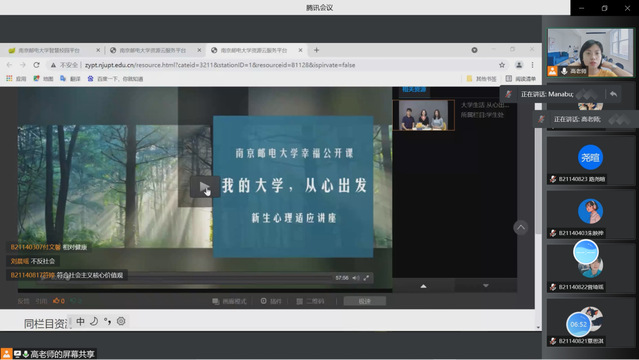Switch to second browser tab
The image size is (639, 360).
[x=153, y=50]
